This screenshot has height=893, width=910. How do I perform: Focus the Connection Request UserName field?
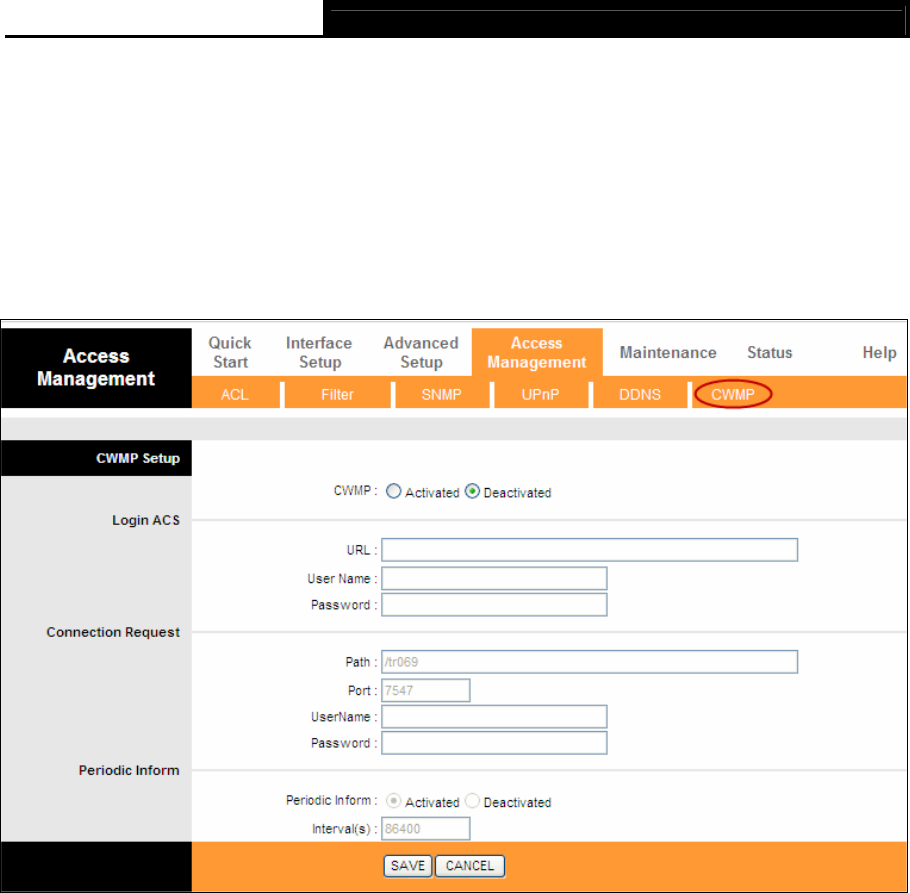(494, 717)
